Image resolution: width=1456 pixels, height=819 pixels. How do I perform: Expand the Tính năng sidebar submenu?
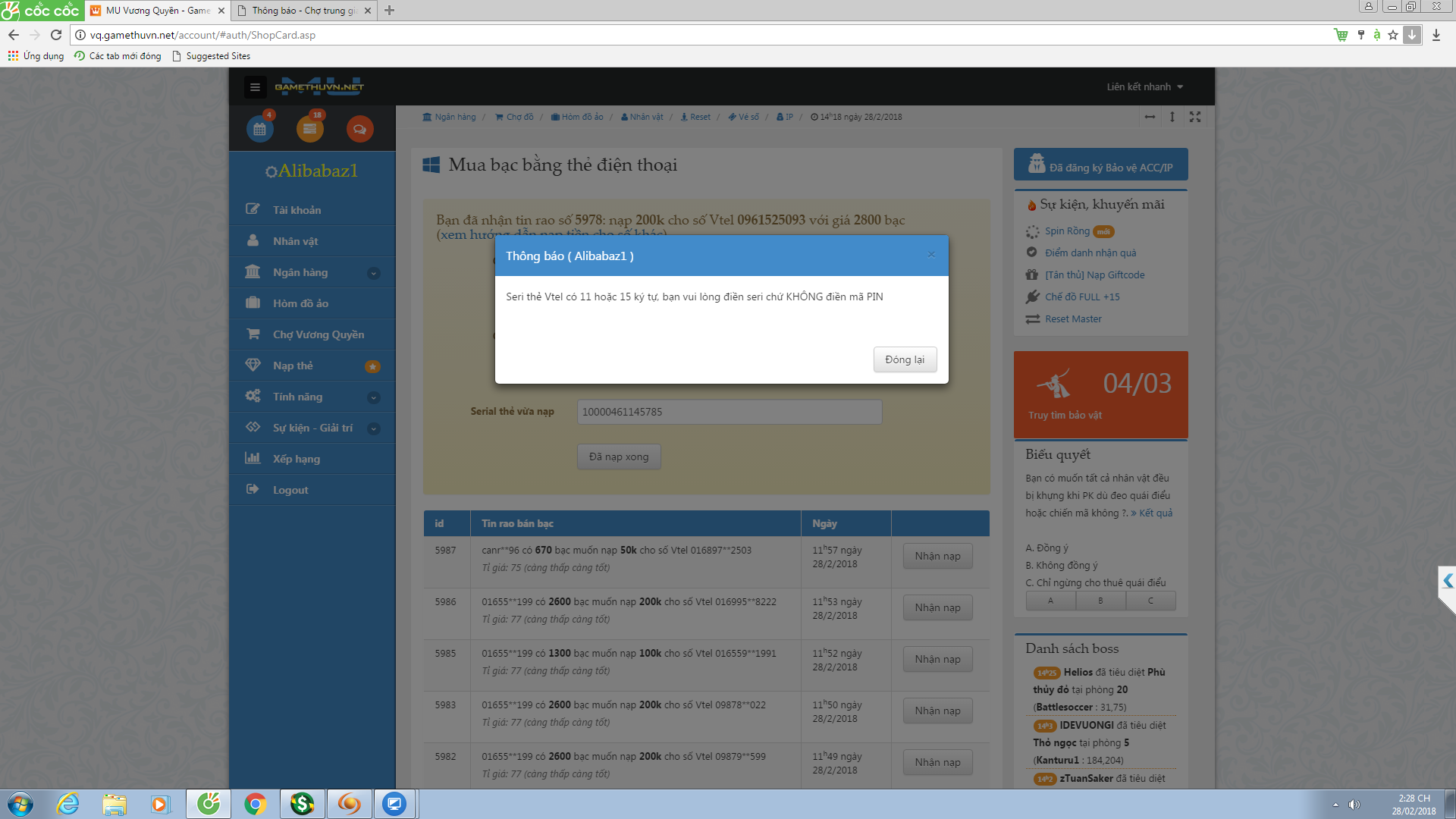tap(374, 397)
